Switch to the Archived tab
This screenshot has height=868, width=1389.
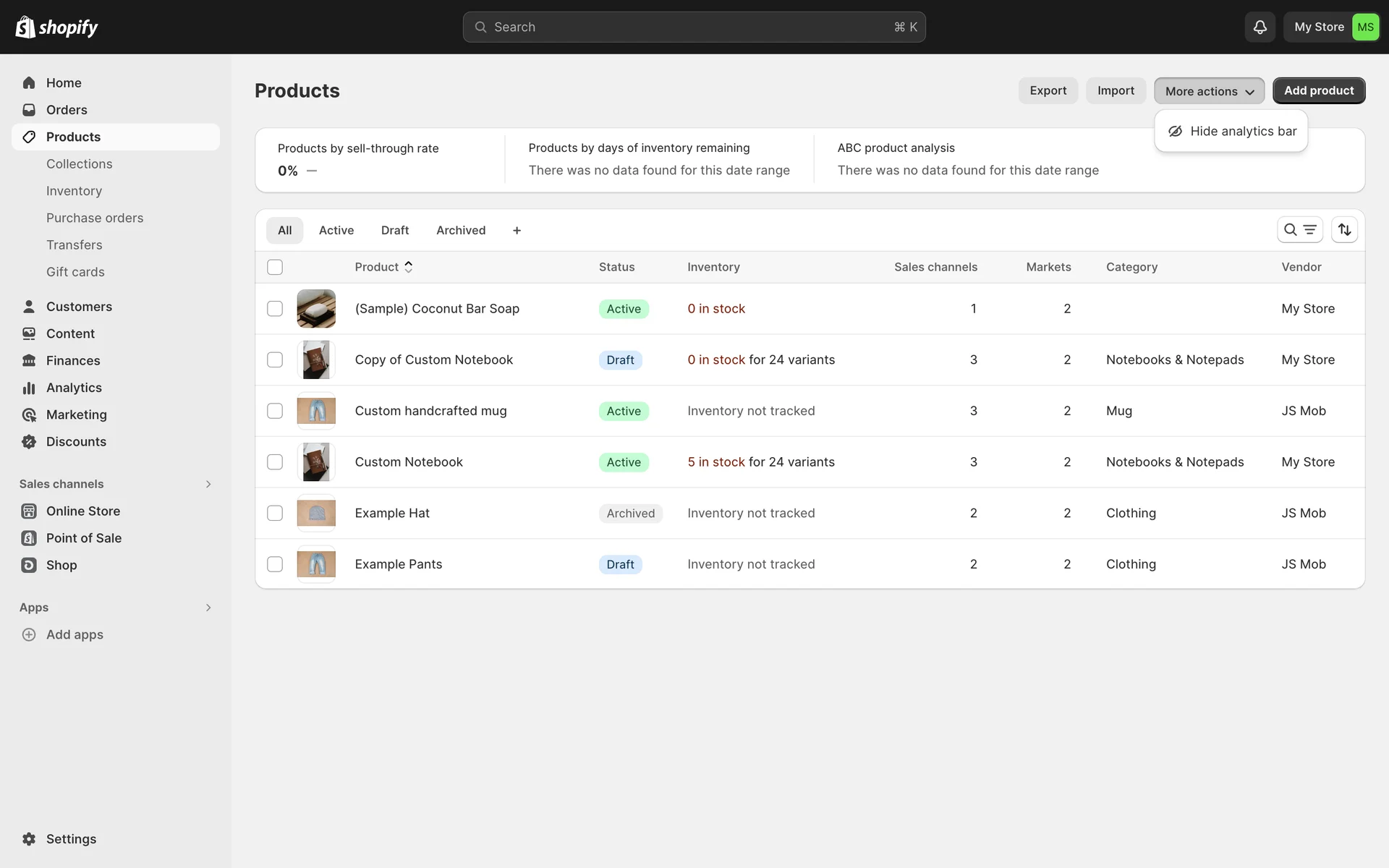(461, 230)
